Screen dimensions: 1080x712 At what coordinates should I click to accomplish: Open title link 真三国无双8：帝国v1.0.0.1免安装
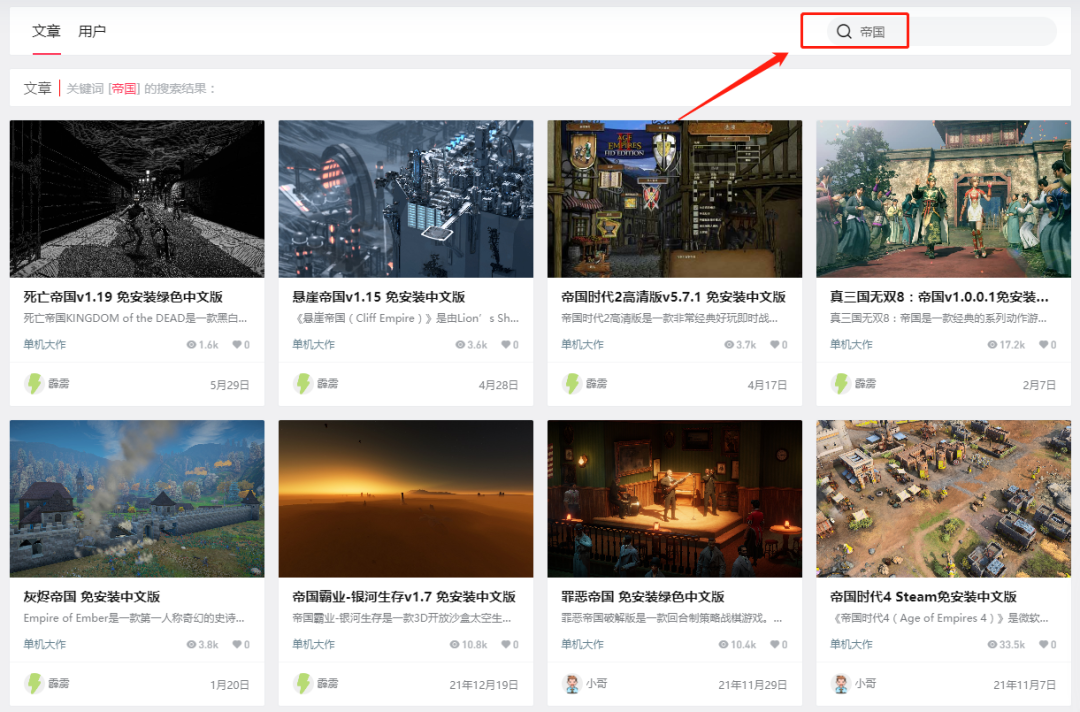(939, 297)
